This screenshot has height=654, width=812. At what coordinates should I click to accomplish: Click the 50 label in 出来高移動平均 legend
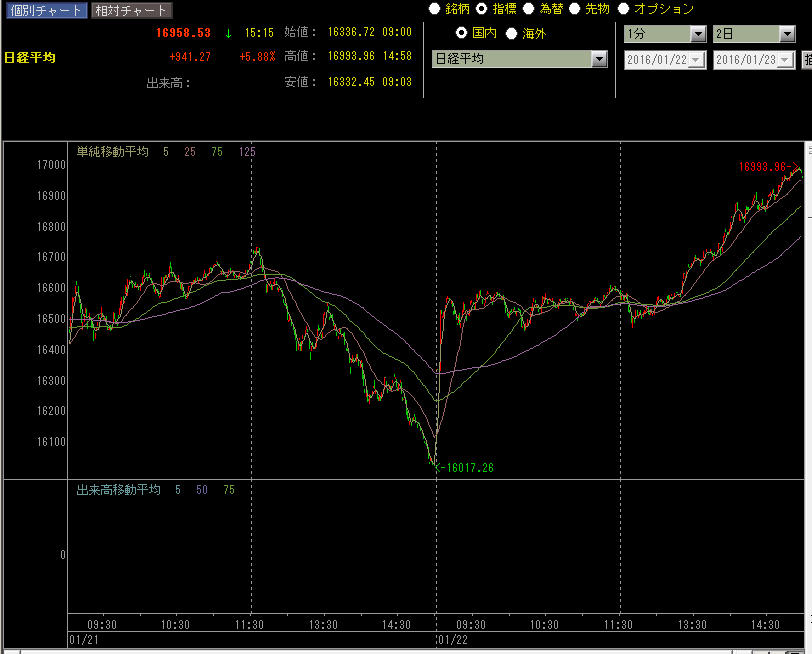(203, 490)
